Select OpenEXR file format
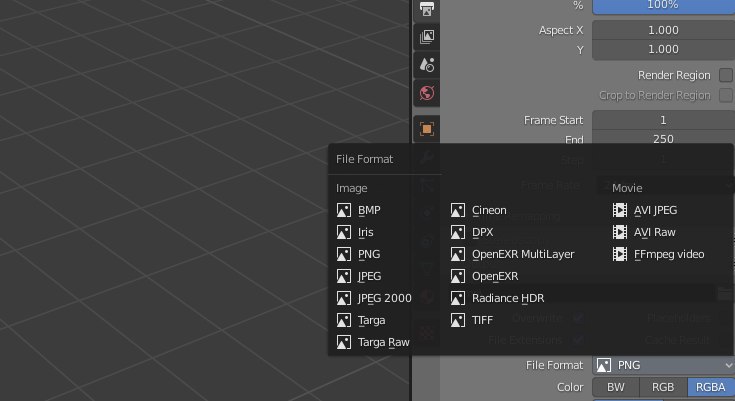The height and width of the screenshot is (401, 735). [x=484, y=276]
